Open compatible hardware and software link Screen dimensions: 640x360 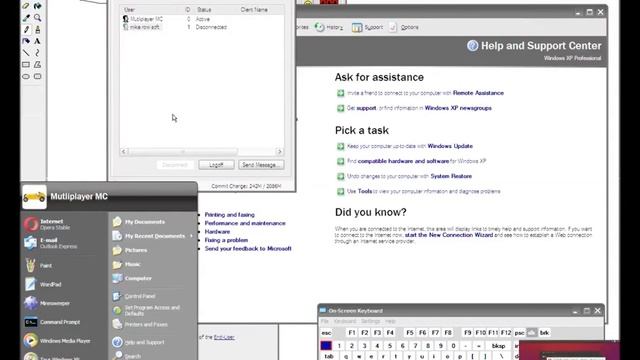pos(403,161)
